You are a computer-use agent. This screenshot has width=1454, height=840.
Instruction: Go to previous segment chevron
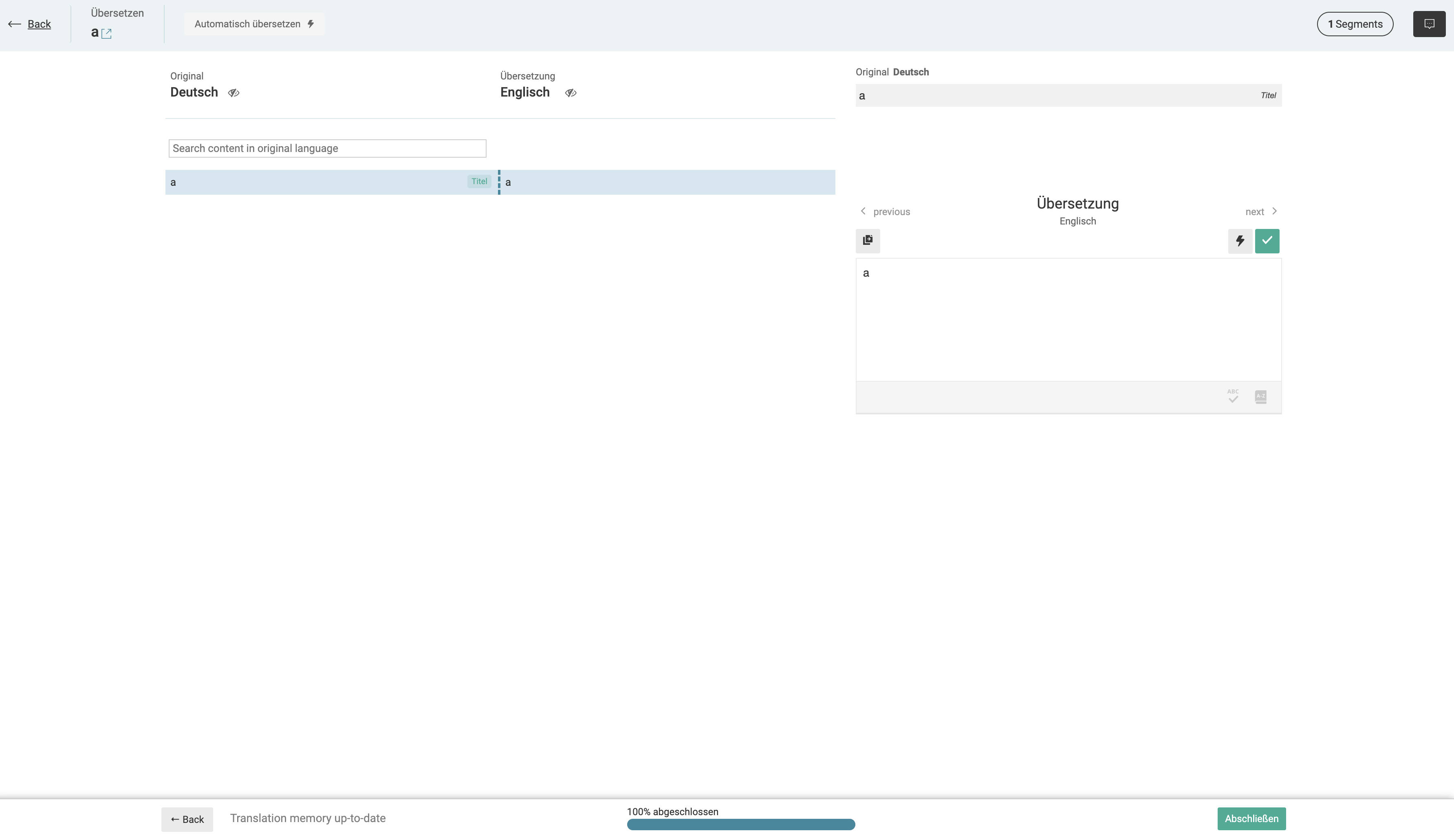(x=863, y=211)
